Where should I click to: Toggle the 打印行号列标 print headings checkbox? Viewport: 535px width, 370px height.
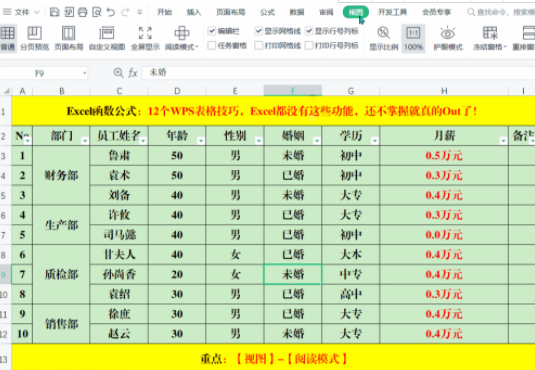tap(309, 45)
